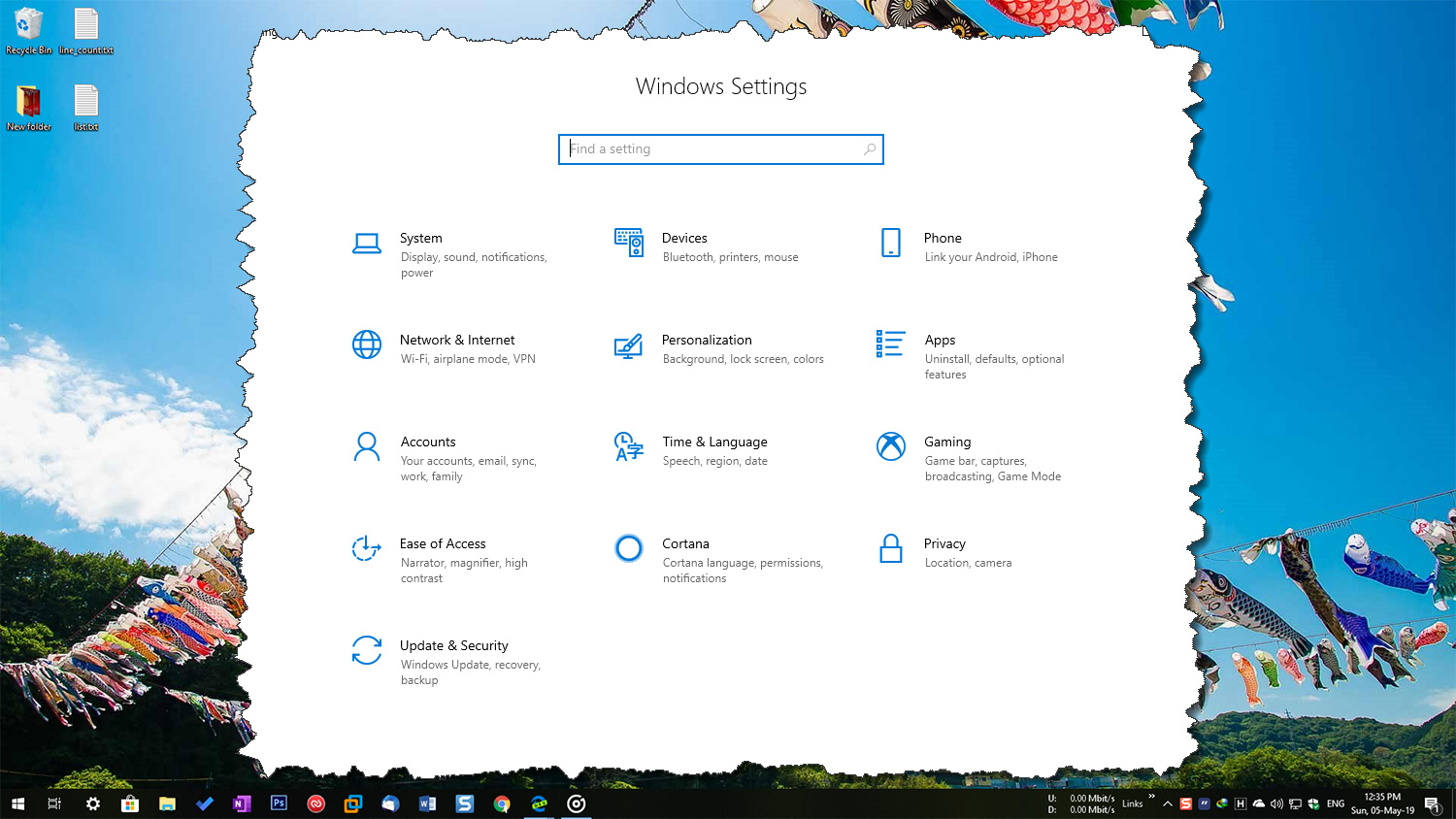The height and width of the screenshot is (819, 1456).
Task: Choose the Personalization paintbrush icon
Action: pos(628,345)
